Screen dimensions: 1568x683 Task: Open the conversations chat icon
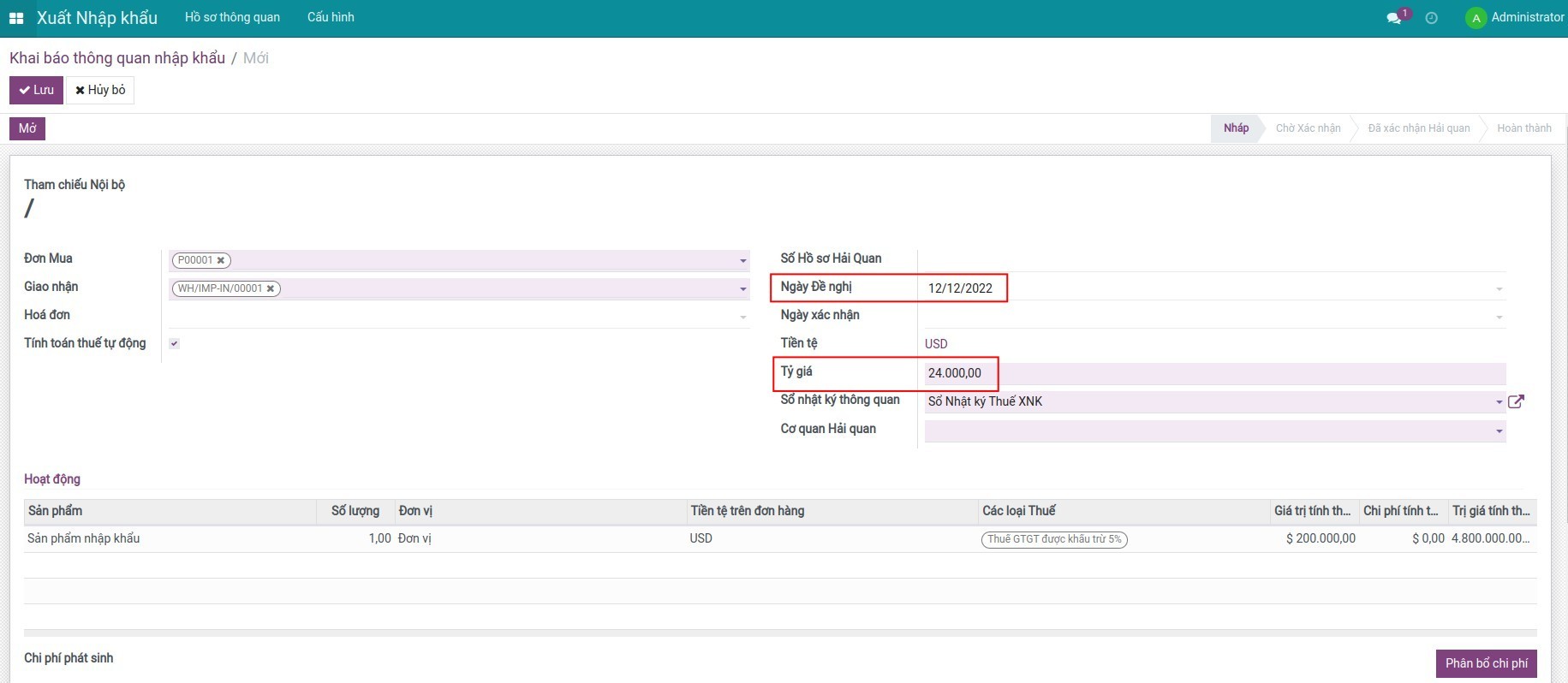tap(1394, 18)
